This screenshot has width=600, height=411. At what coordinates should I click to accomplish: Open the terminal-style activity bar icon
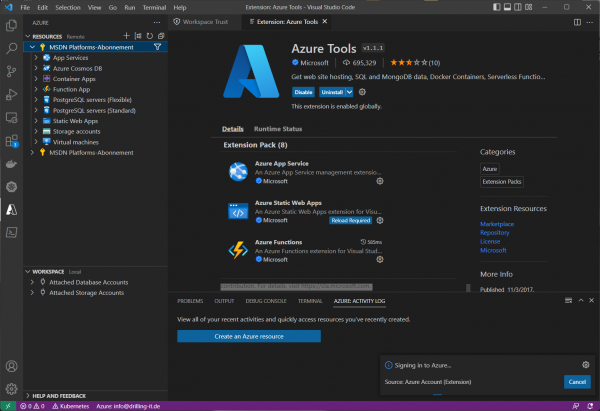point(11,232)
